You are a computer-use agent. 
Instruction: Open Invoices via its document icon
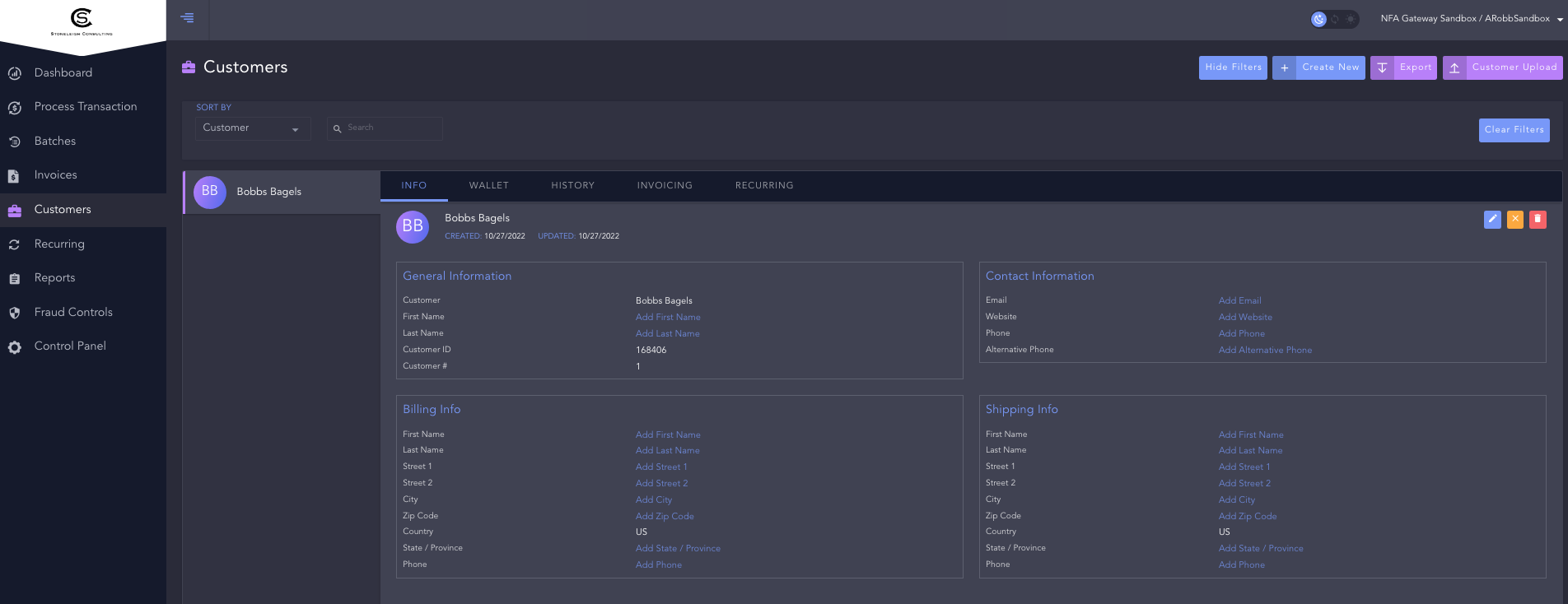pos(14,176)
